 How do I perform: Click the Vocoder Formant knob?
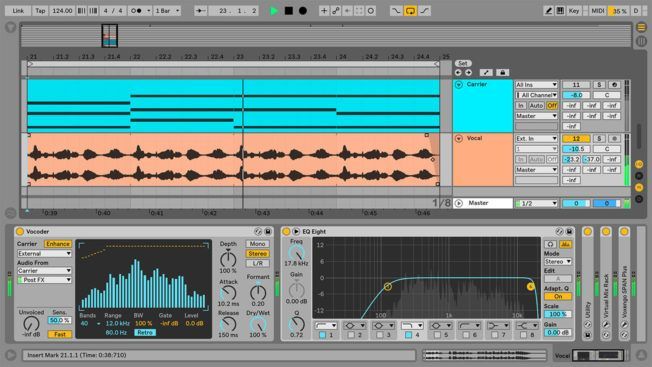258,293
